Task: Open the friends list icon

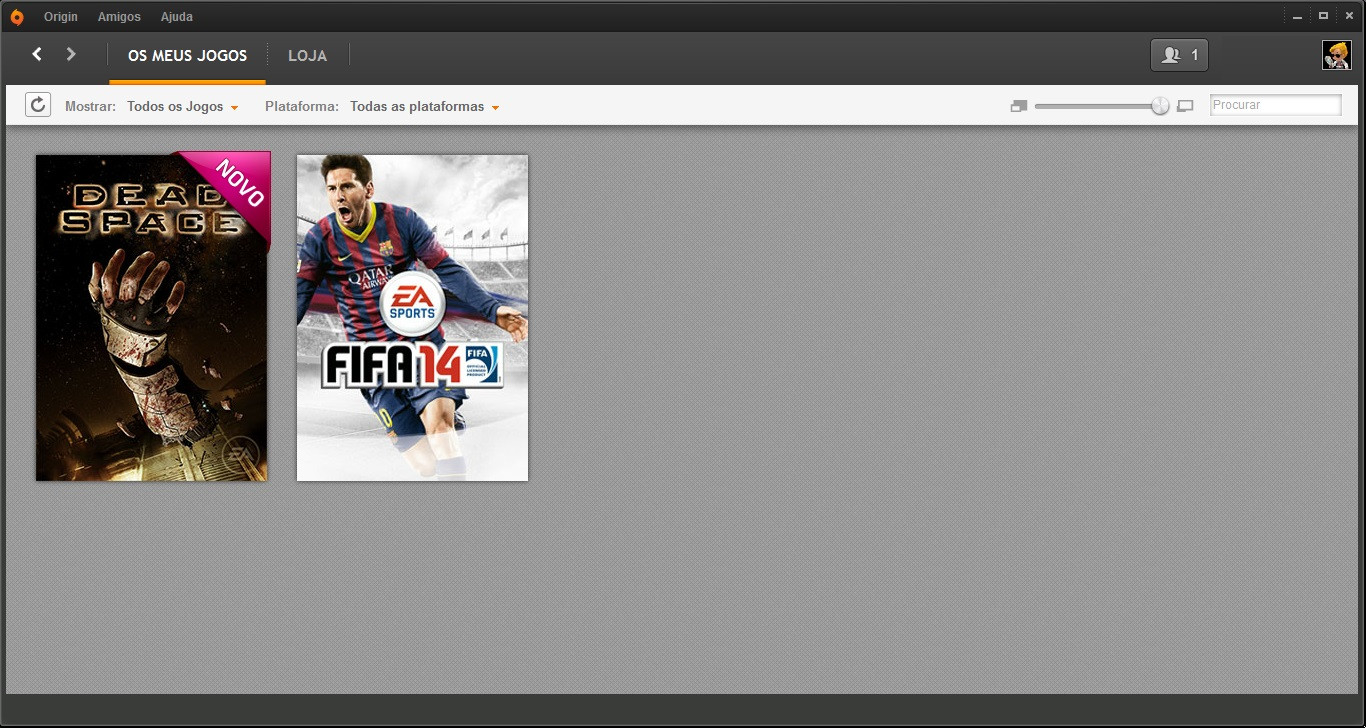Action: click(x=1179, y=55)
